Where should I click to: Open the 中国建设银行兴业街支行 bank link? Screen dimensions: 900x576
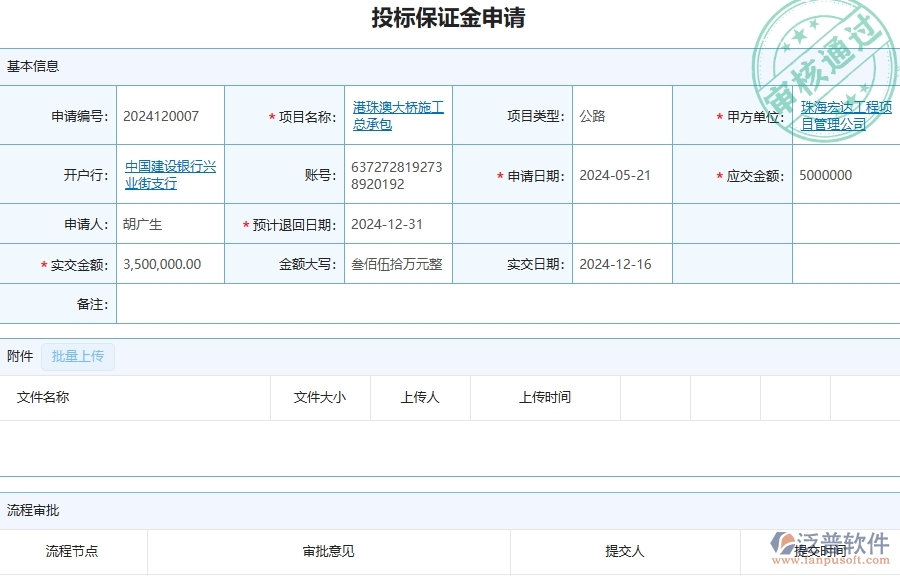click(x=167, y=174)
